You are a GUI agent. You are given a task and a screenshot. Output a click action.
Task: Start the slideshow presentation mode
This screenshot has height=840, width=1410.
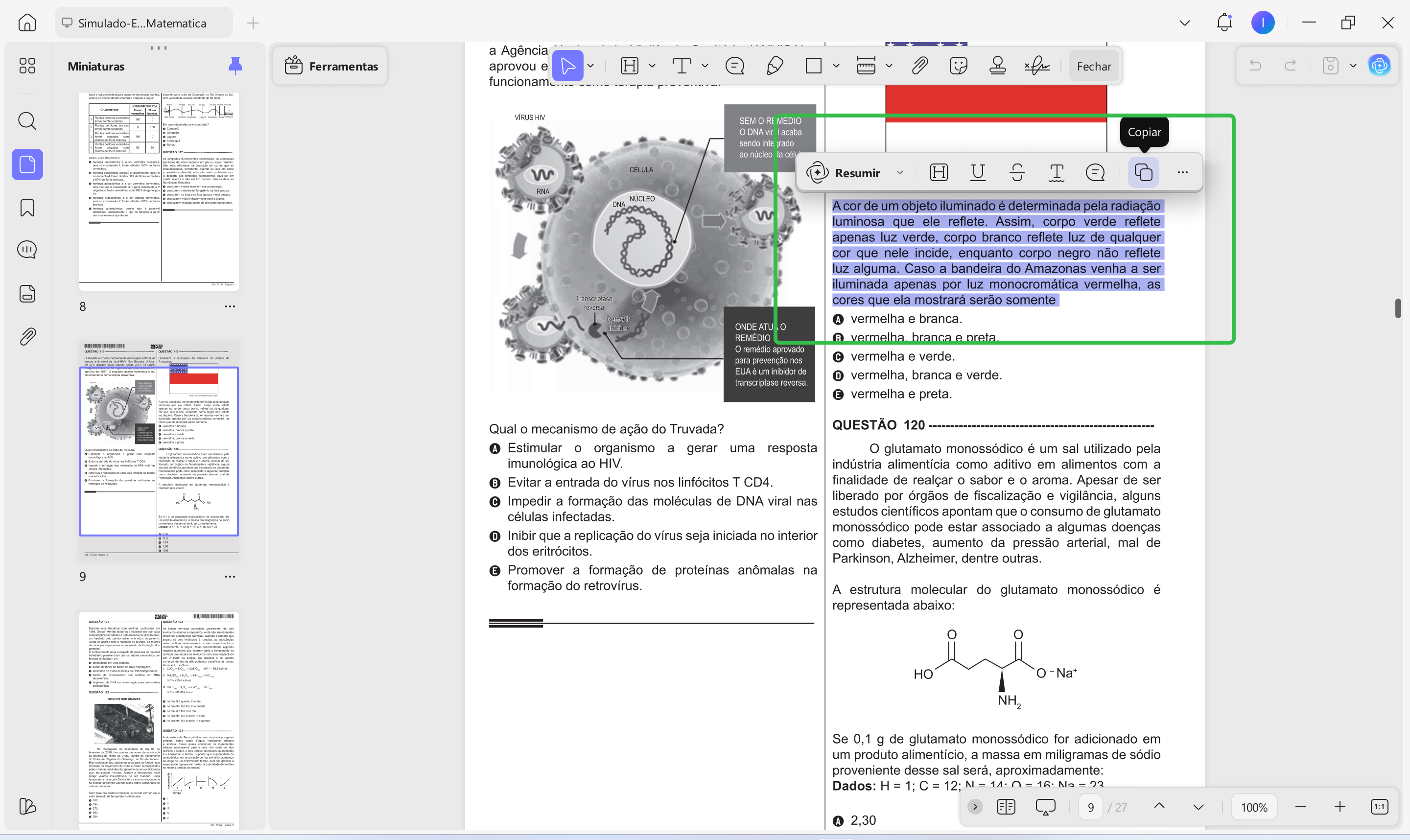pyautogui.click(x=1045, y=806)
